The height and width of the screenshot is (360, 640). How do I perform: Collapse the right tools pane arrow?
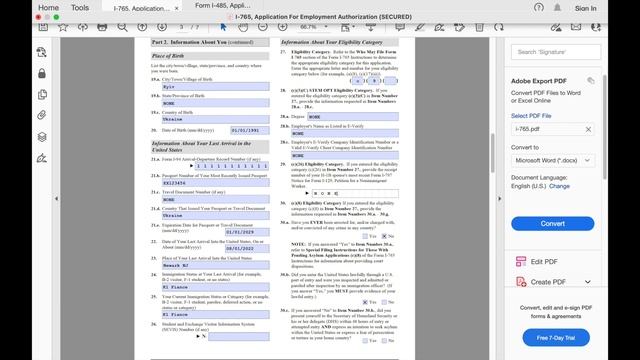click(x=500, y=199)
